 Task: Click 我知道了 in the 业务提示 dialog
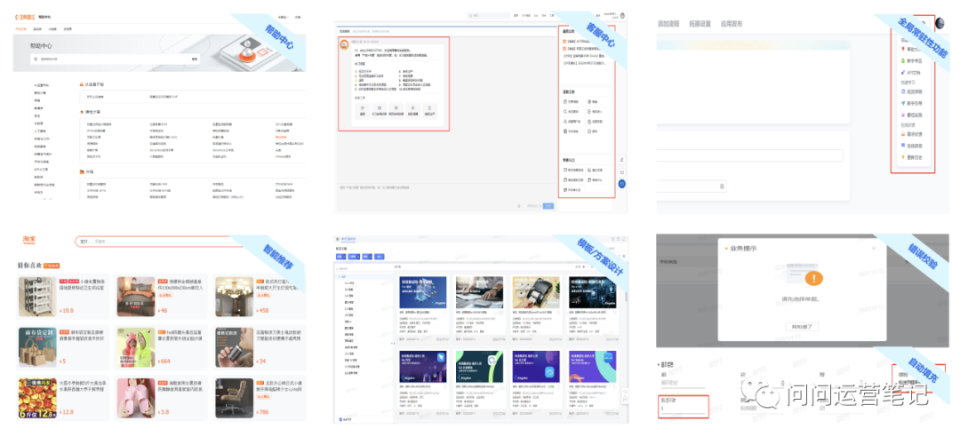pos(802,326)
